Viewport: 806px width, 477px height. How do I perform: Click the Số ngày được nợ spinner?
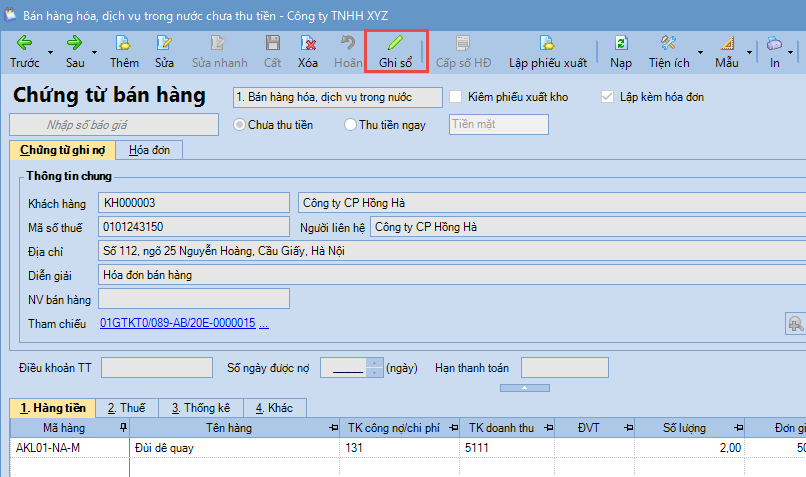click(375, 368)
